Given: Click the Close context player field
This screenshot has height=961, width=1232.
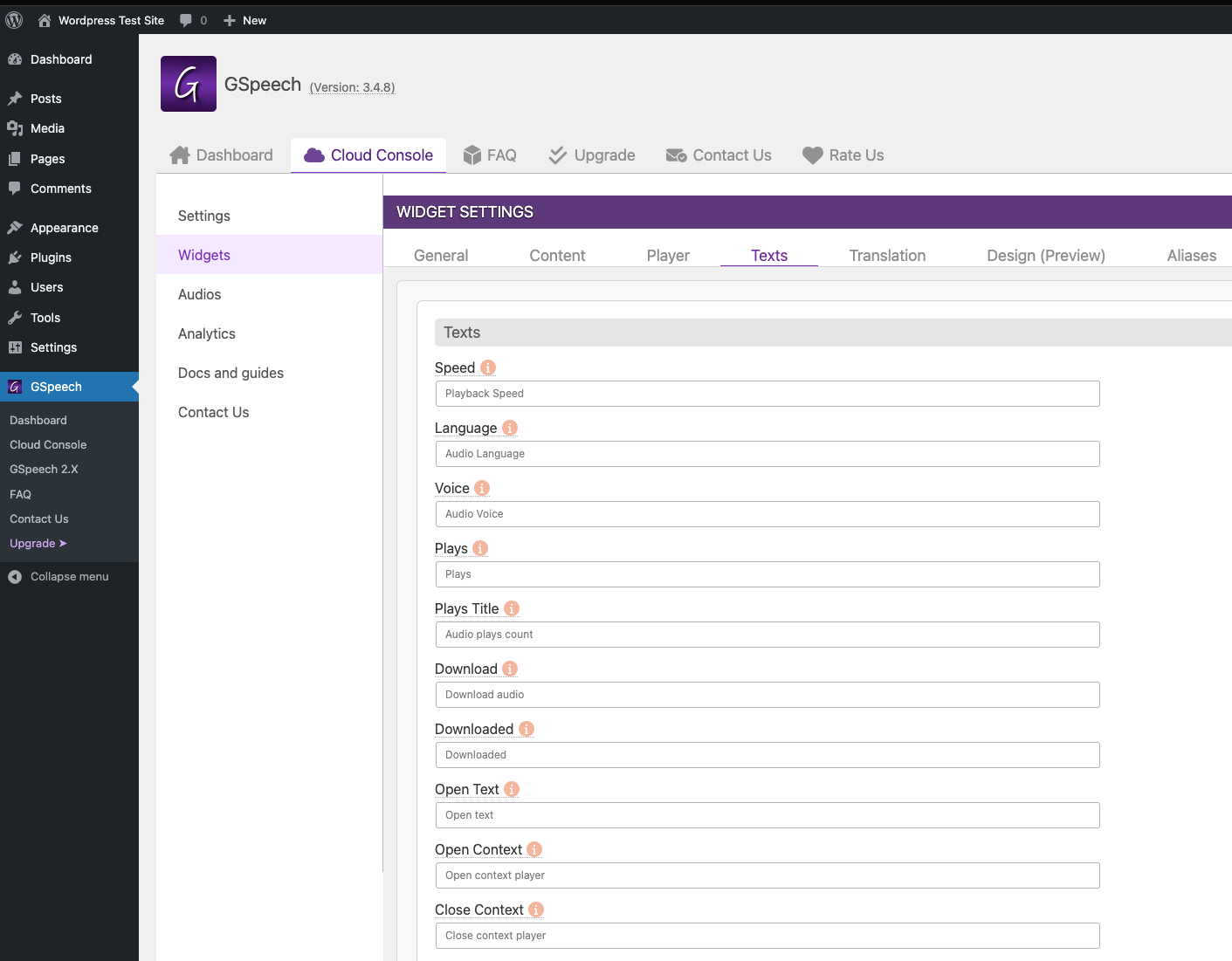Looking at the screenshot, I should click(x=767, y=936).
